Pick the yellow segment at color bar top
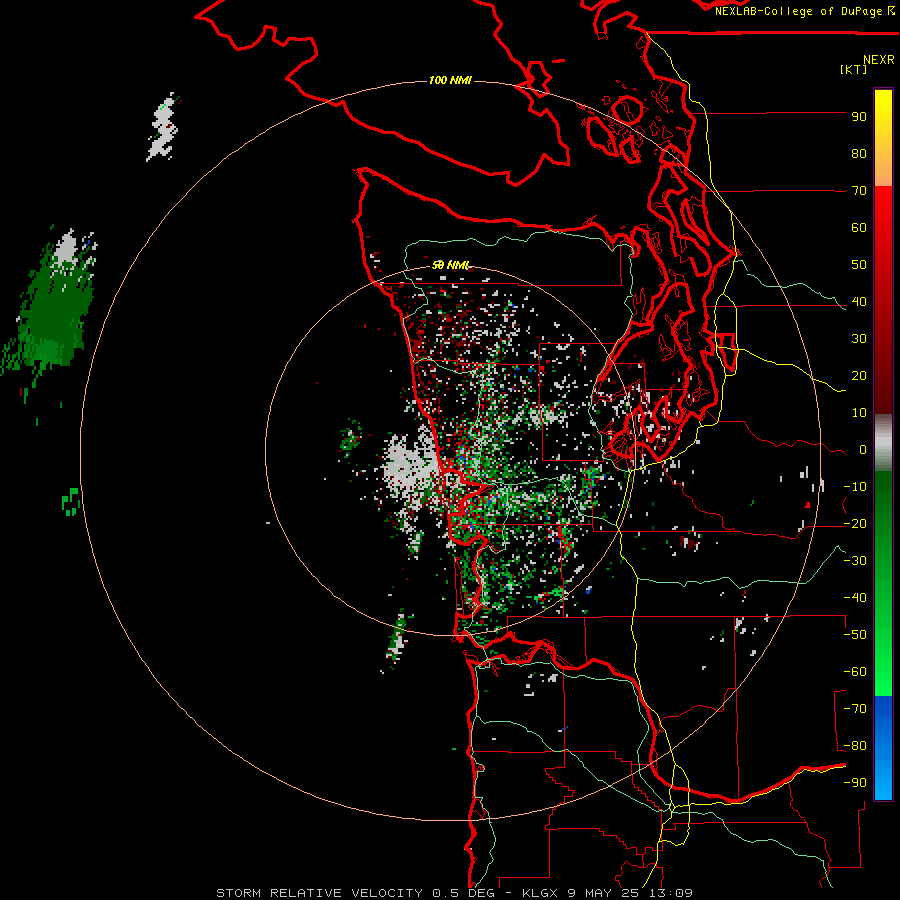900x900 pixels. pyautogui.click(x=883, y=138)
